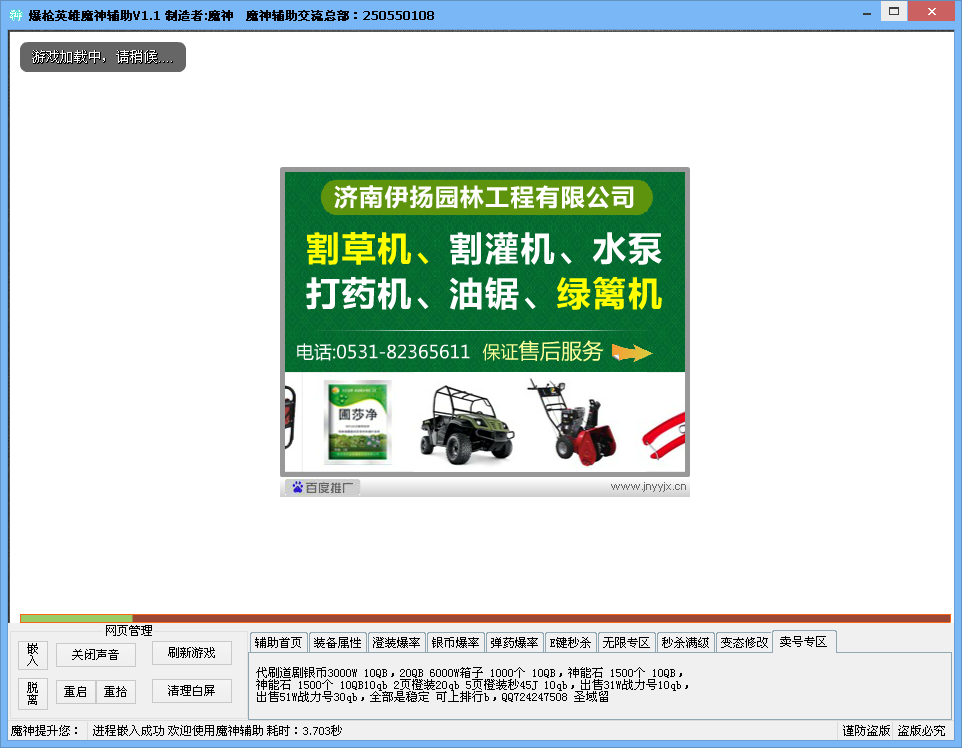
Task: Switch to the 辅助首页 tab
Action: [x=279, y=642]
